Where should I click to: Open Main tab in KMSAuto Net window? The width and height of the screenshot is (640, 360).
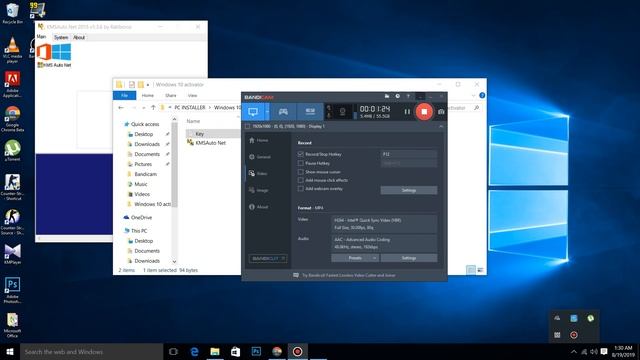[41, 37]
